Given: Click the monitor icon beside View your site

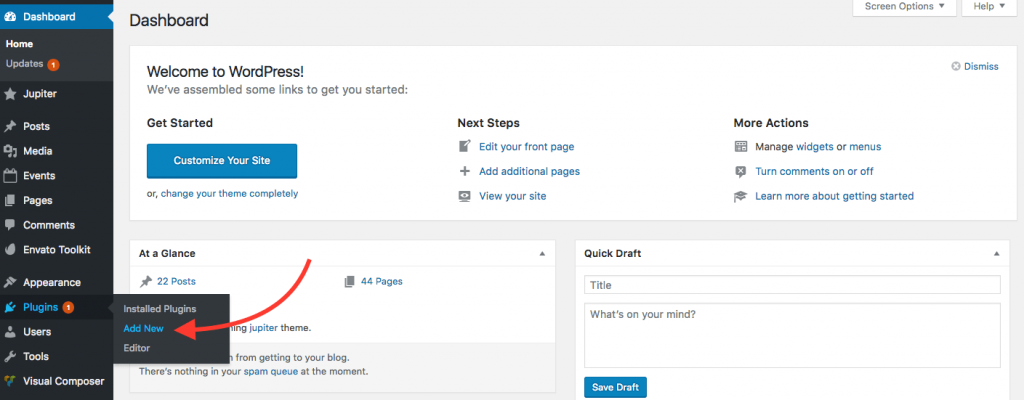Looking at the screenshot, I should click(465, 196).
